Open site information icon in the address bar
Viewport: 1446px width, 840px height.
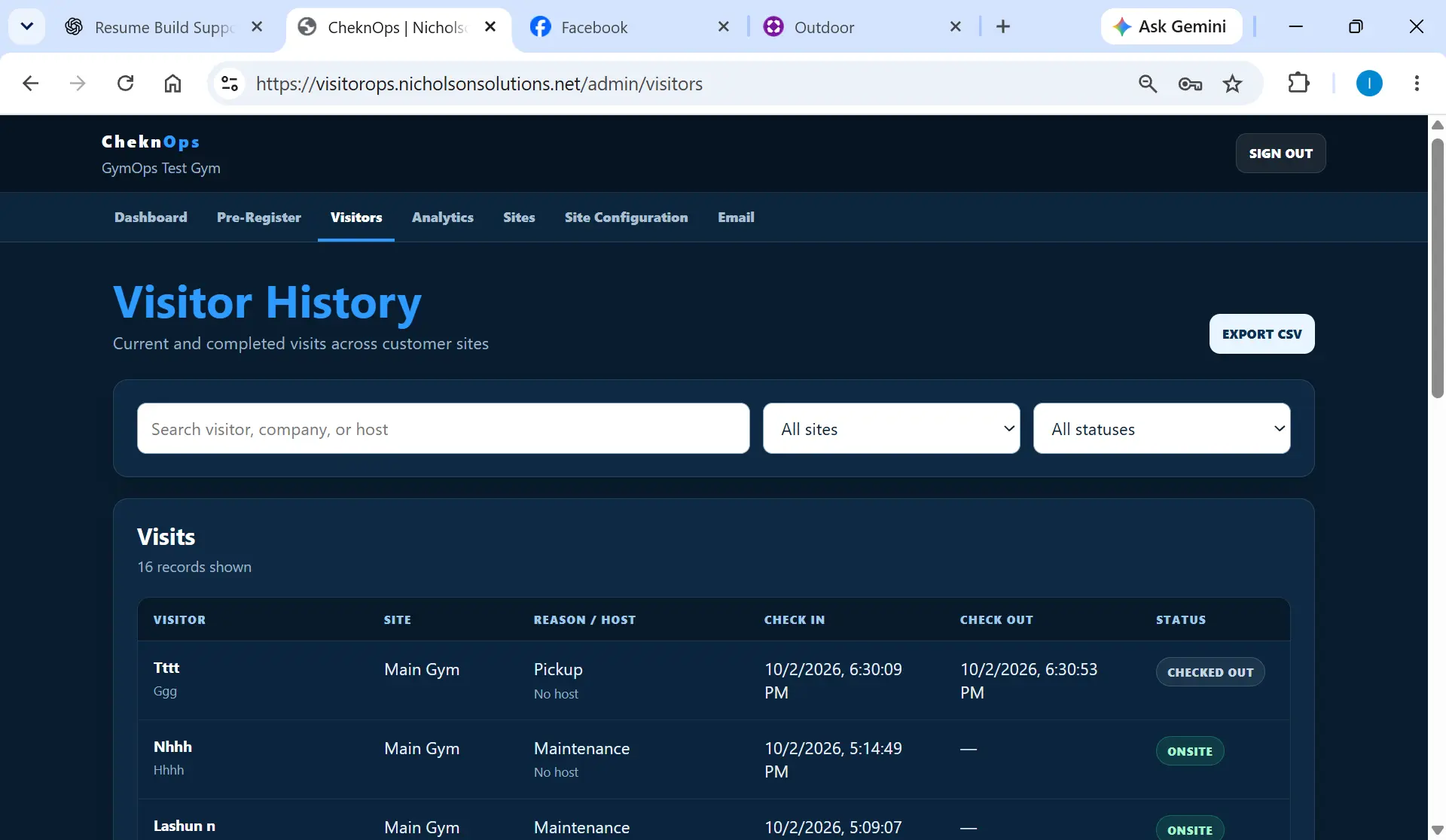point(230,84)
